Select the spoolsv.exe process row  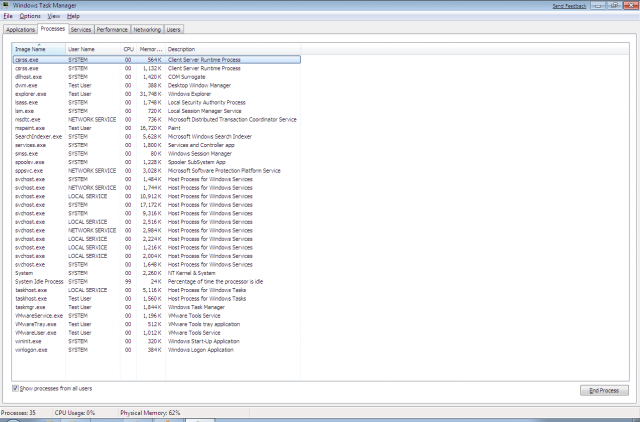click(x=157, y=162)
